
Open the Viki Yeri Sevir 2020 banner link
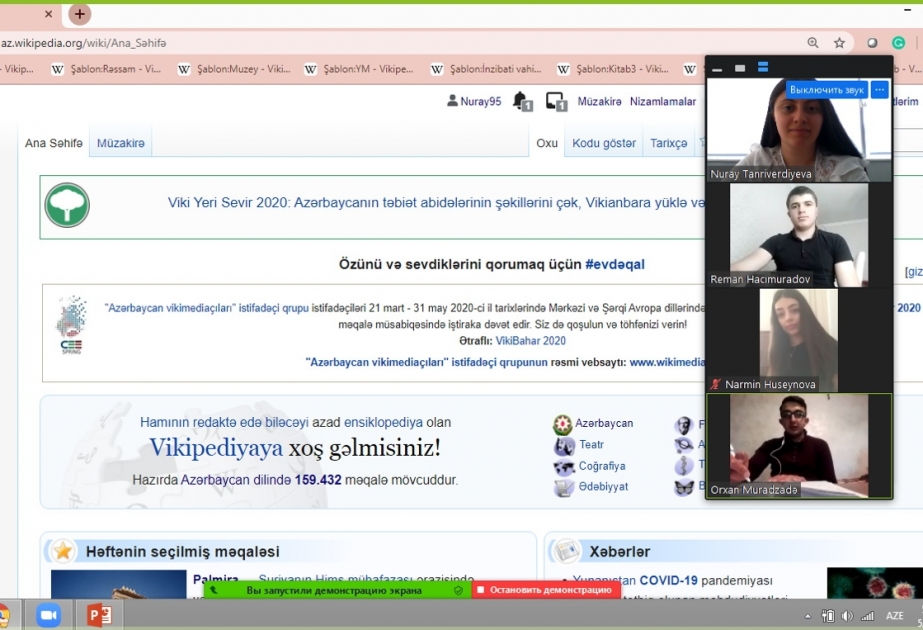[436, 203]
